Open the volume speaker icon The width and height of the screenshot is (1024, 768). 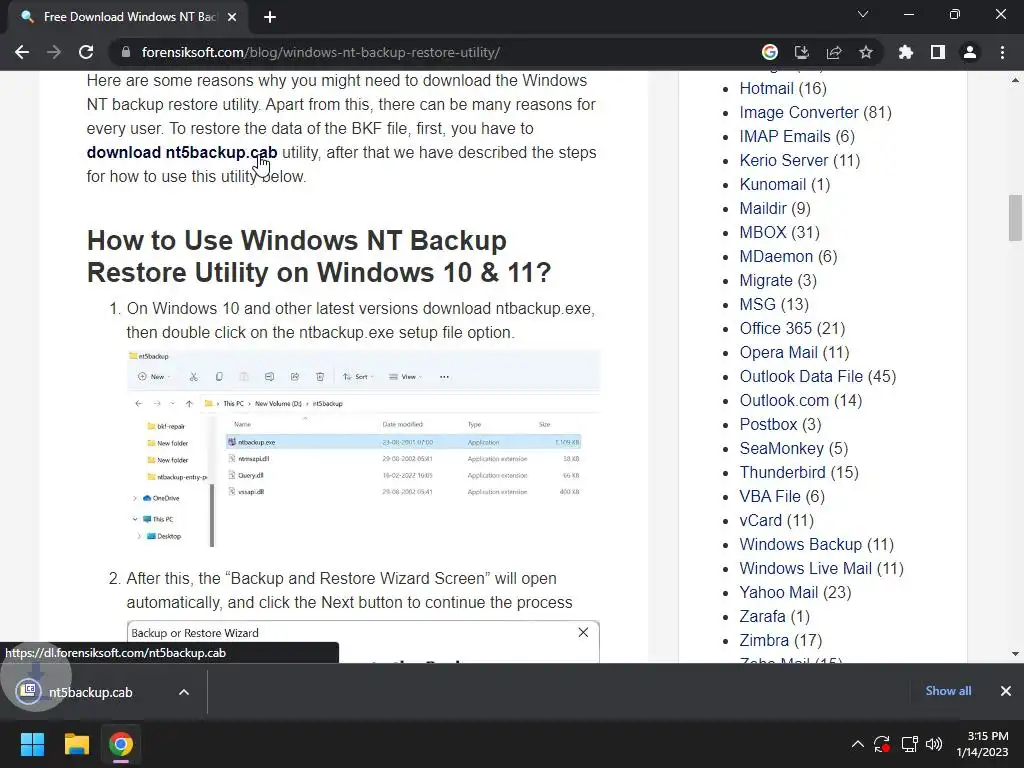click(x=934, y=744)
